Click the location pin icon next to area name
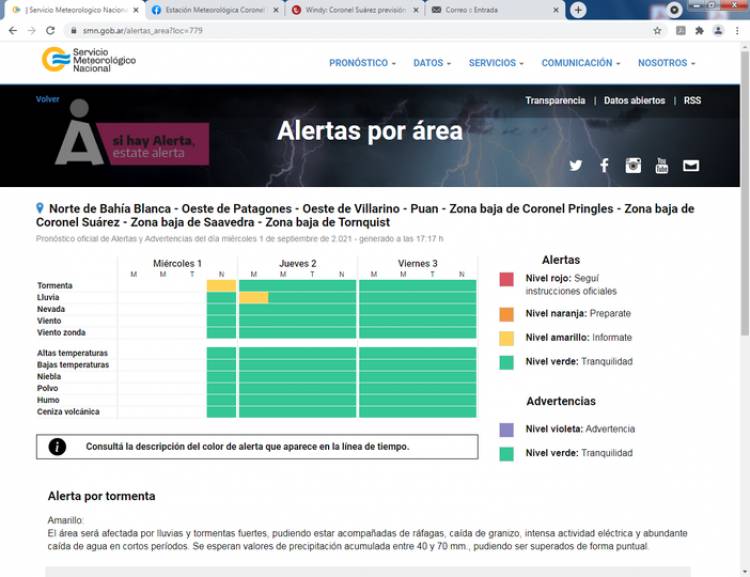This screenshot has width=750, height=577. click(40, 208)
